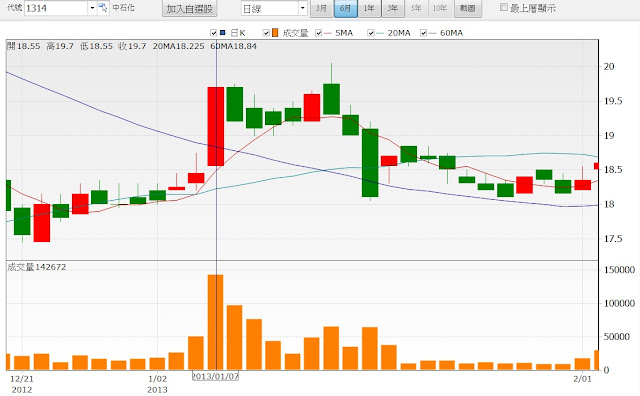Open the stock code dropdown arrow
The image size is (640, 396).
[x=92, y=8]
